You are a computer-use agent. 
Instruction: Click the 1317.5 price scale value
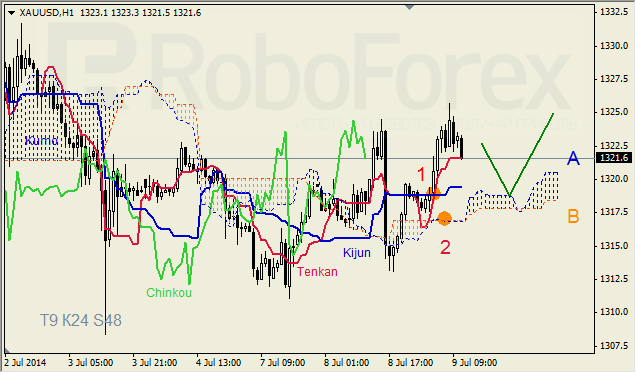point(614,212)
